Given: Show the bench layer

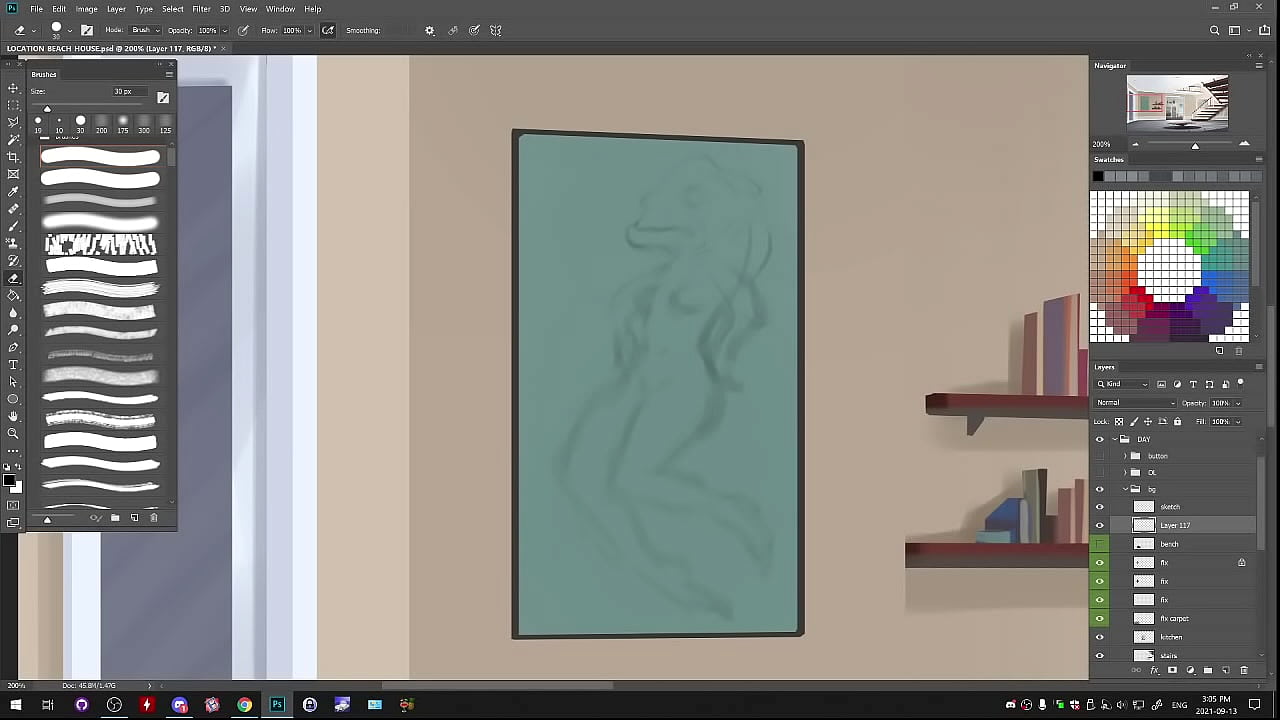Looking at the screenshot, I should click(x=1100, y=544).
